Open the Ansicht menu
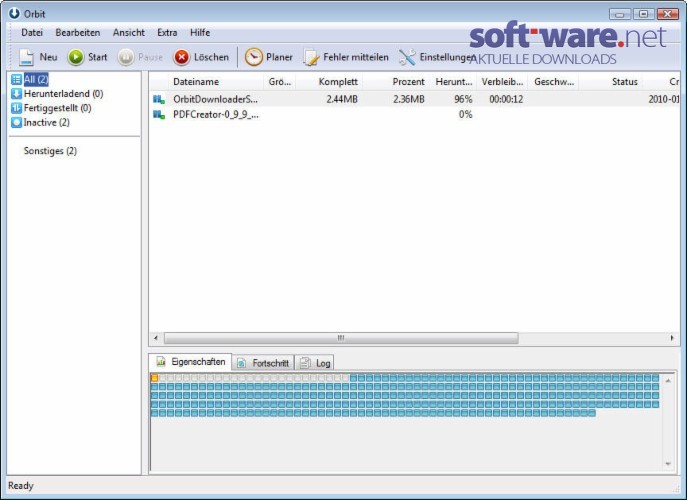The width and height of the screenshot is (687, 500). coord(129,32)
